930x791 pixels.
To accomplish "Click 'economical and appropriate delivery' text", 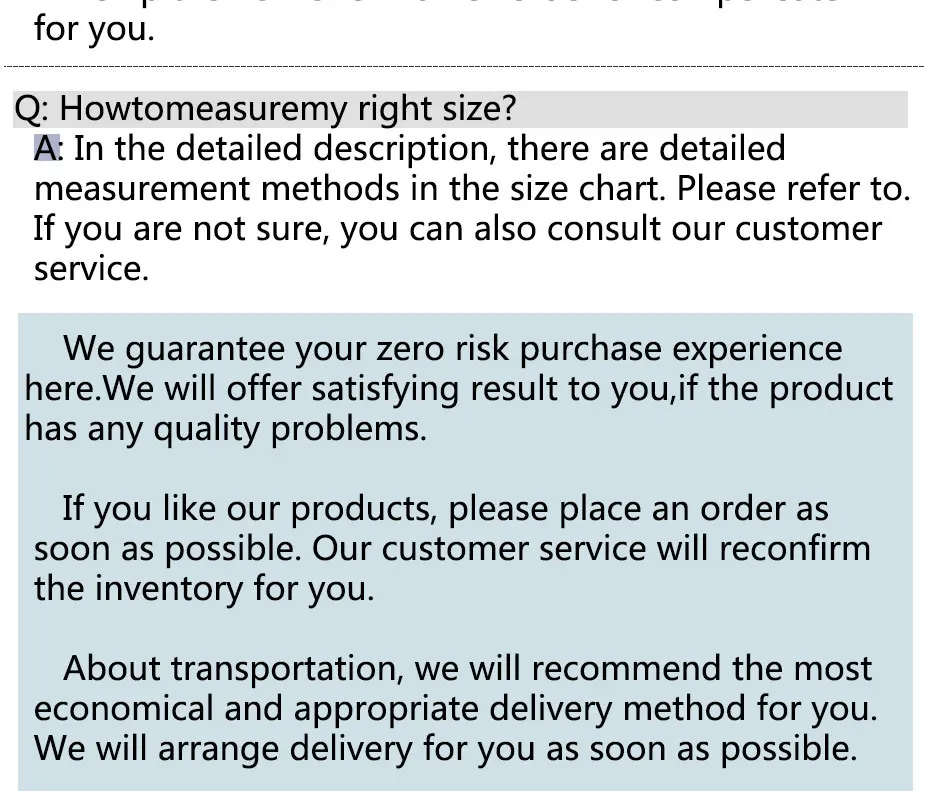I will tap(323, 709).
